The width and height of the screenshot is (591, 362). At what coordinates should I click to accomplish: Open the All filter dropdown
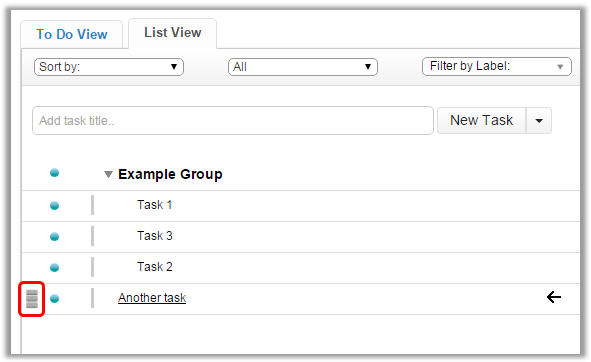[x=303, y=67]
